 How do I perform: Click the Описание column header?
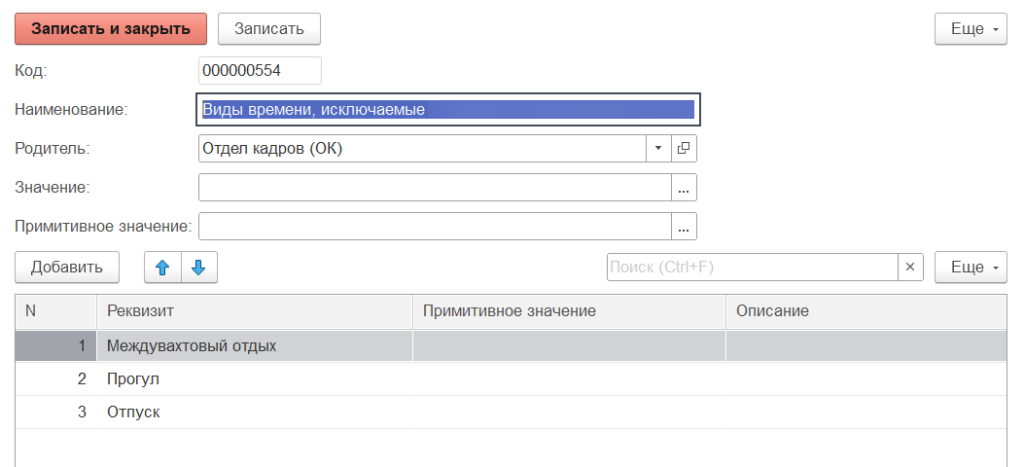[865, 312]
